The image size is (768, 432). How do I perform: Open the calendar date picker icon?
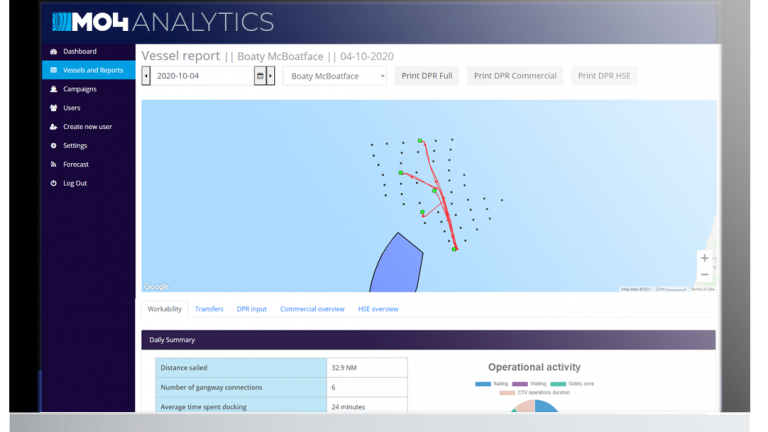[x=260, y=76]
